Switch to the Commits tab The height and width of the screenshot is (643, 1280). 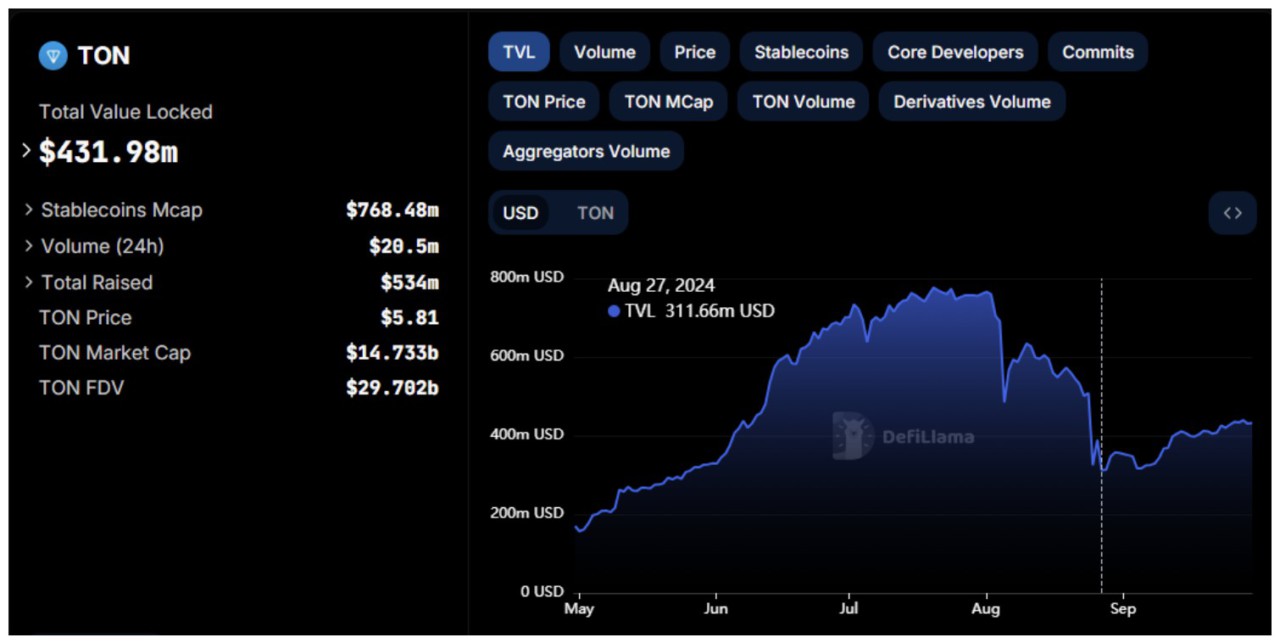[1098, 51]
